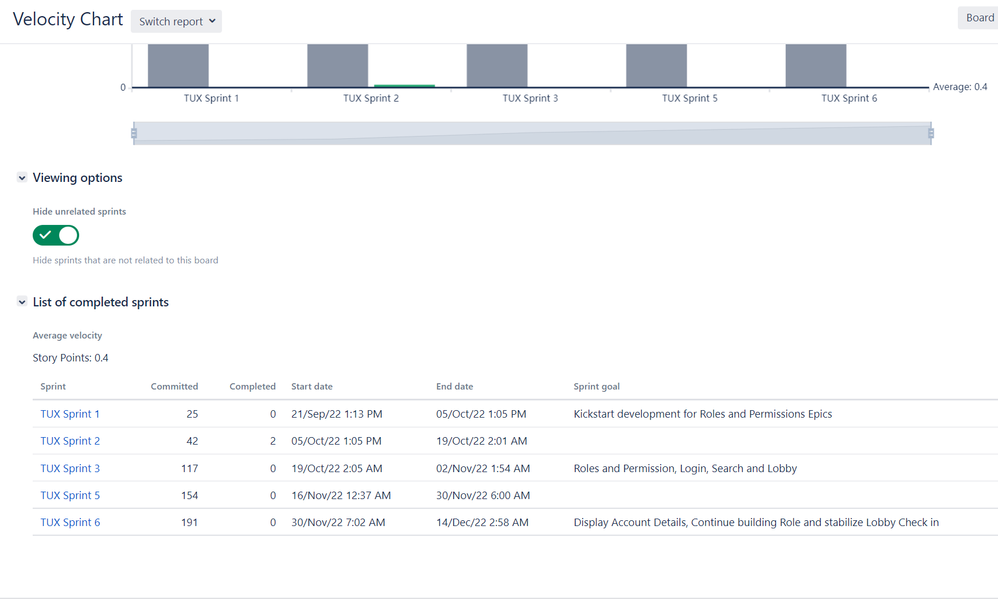The height and width of the screenshot is (607, 998).
Task: Click TUX Sprint 1 committed bar in chart
Action: [x=178, y=66]
